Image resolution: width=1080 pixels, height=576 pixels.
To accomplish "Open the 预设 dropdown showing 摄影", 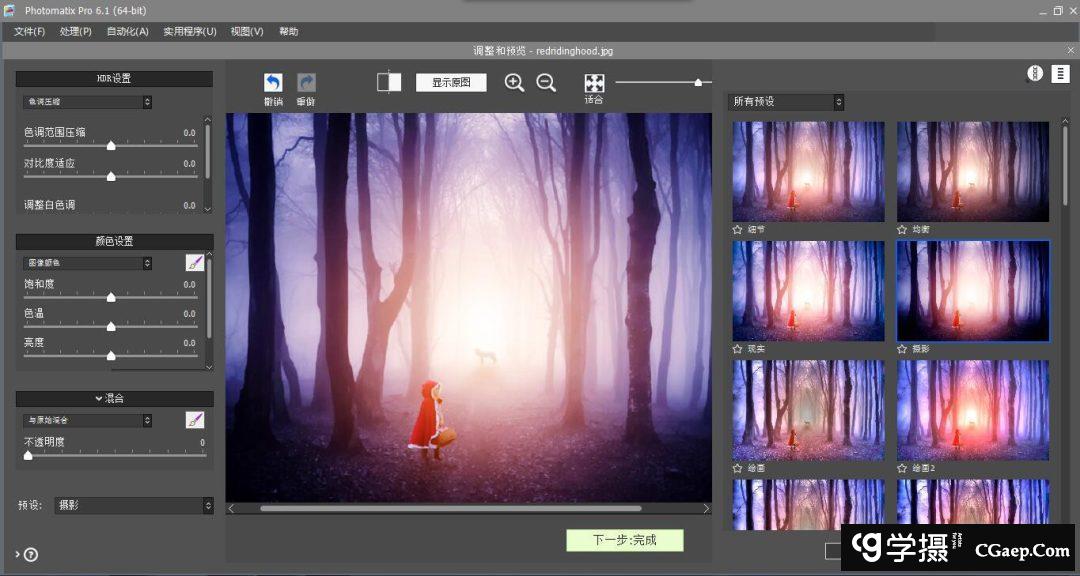I will 133,506.
